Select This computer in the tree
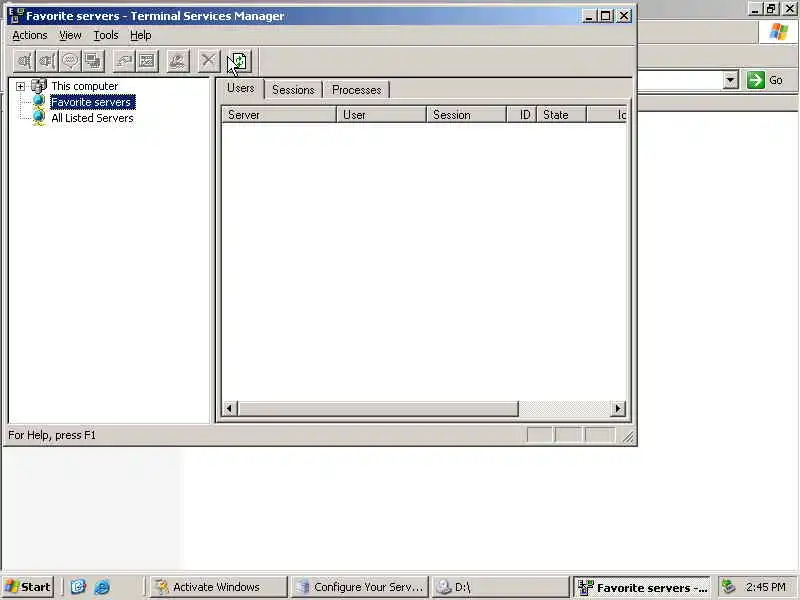Viewport: 800px width, 600px height. pos(85,86)
